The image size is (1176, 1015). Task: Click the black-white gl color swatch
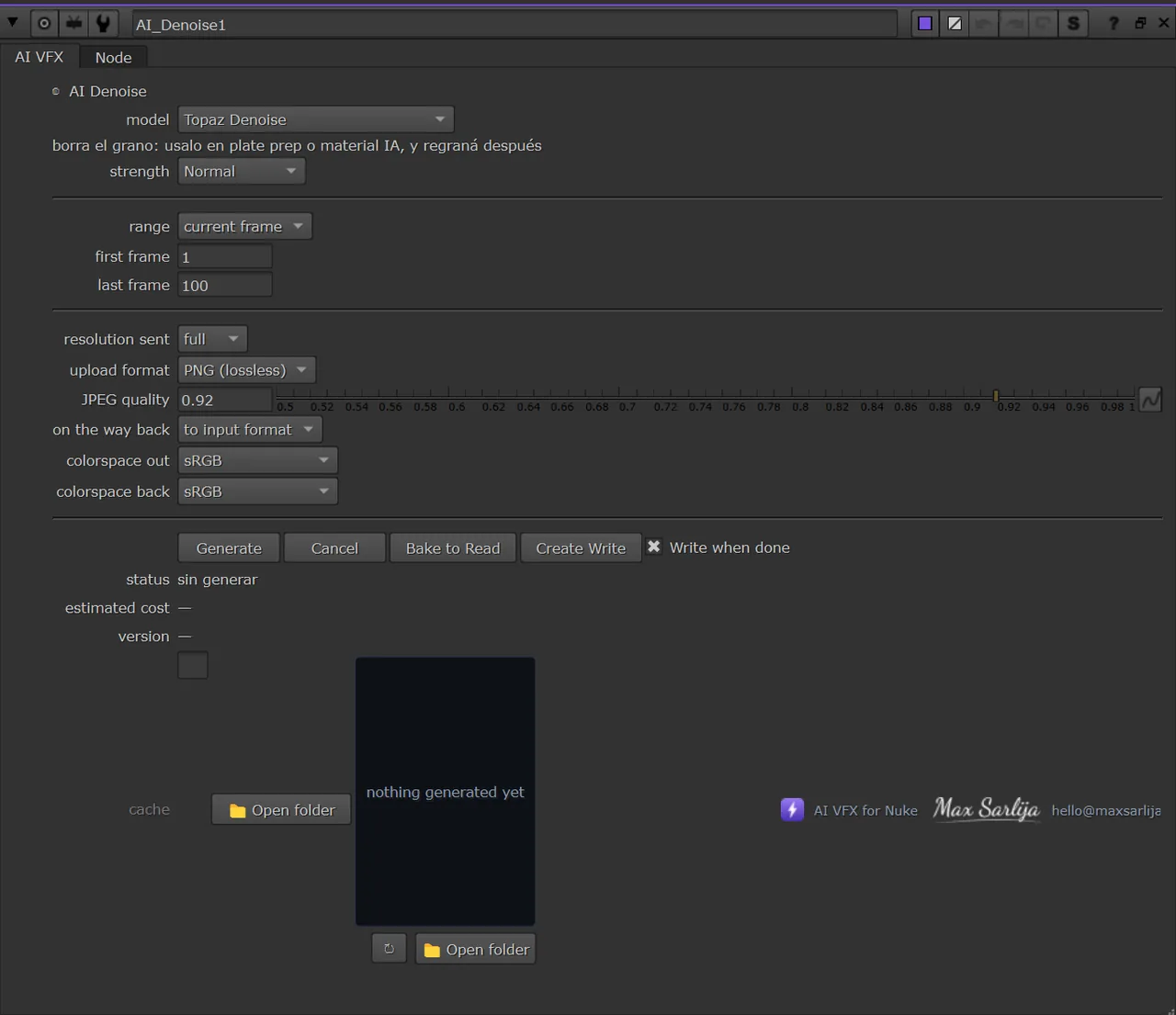(x=955, y=24)
